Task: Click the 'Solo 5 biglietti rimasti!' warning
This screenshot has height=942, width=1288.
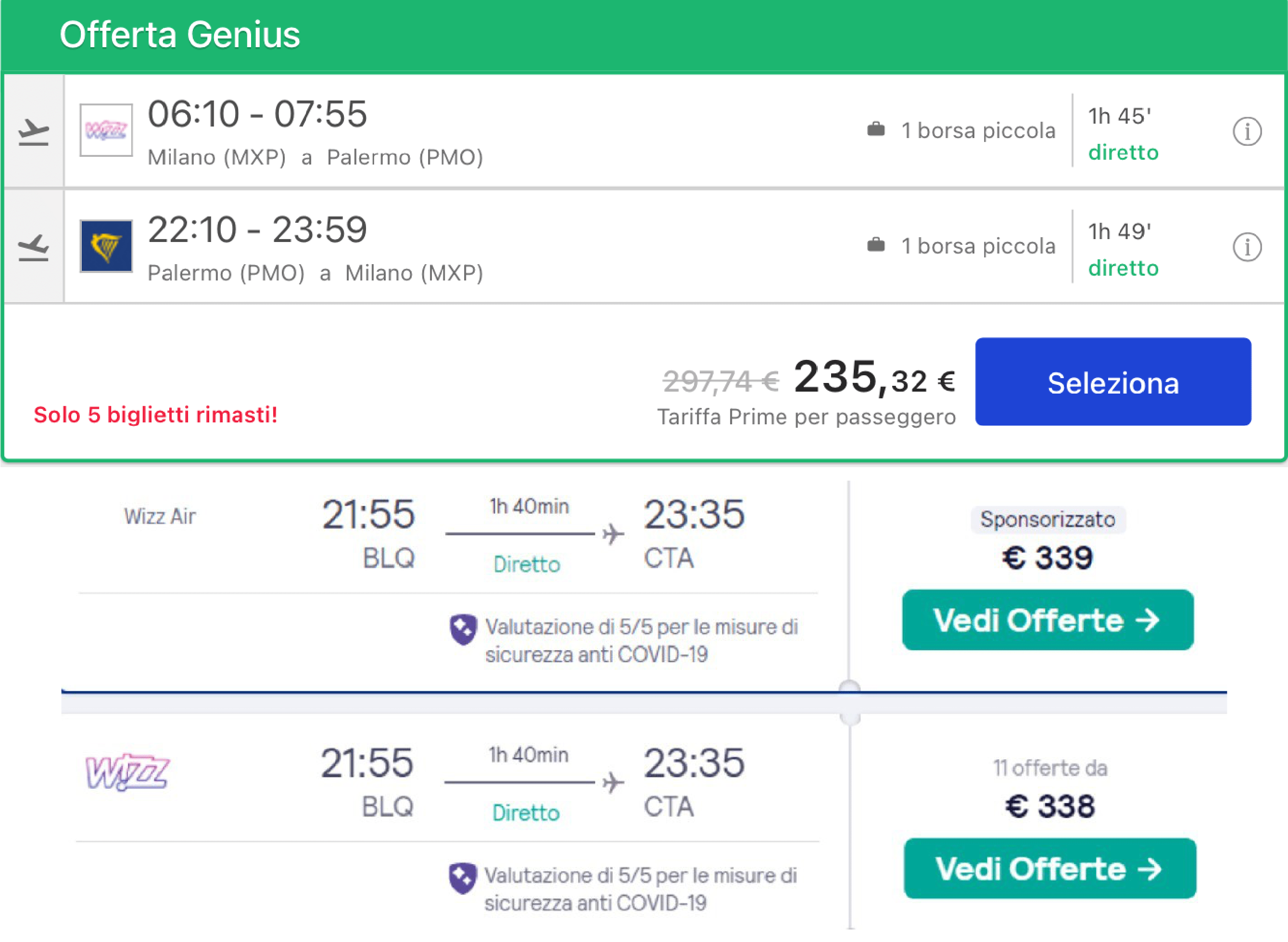Action: tap(155, 415)
